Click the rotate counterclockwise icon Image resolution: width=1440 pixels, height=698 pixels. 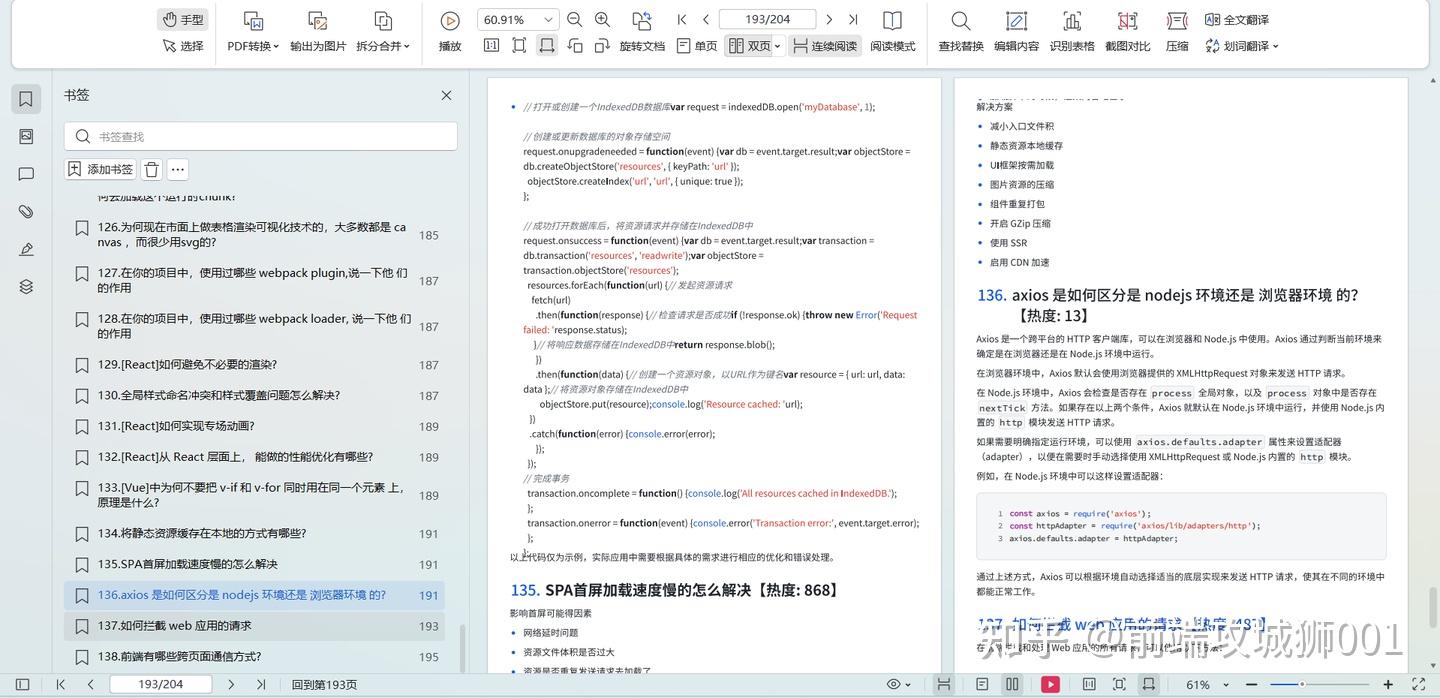[x=575, y=46]
